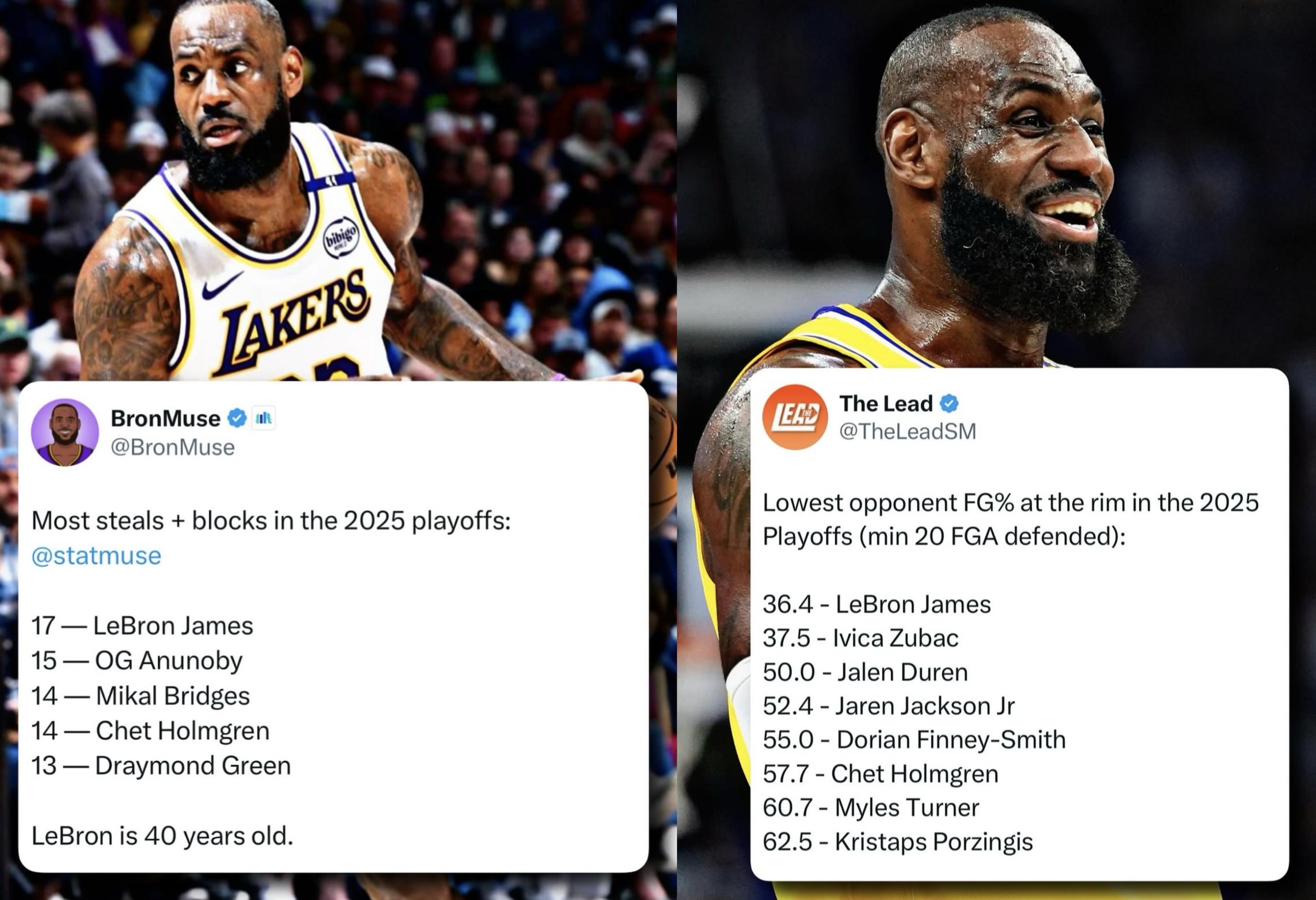
Task: Click the StatMuse affiliate badge next to BronMuse
Action: [263, 418]
